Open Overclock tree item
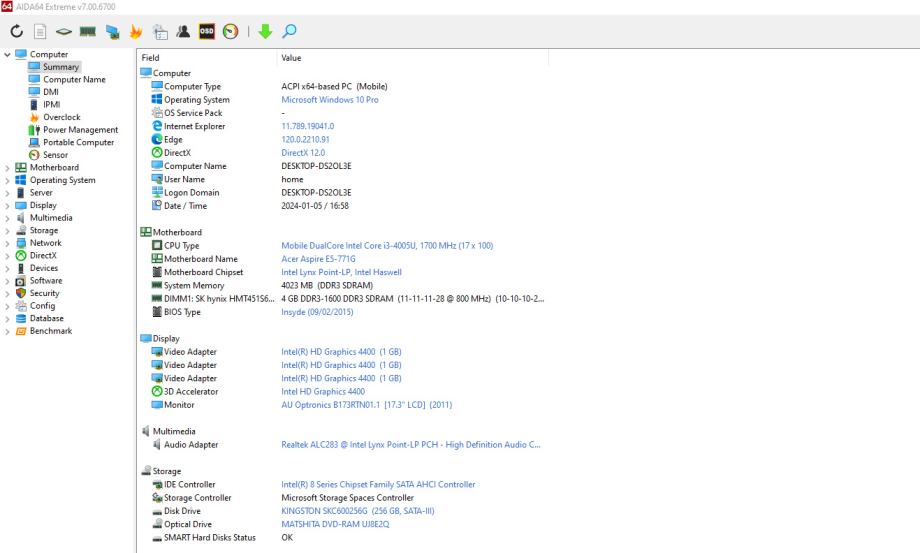 [62, 117]
